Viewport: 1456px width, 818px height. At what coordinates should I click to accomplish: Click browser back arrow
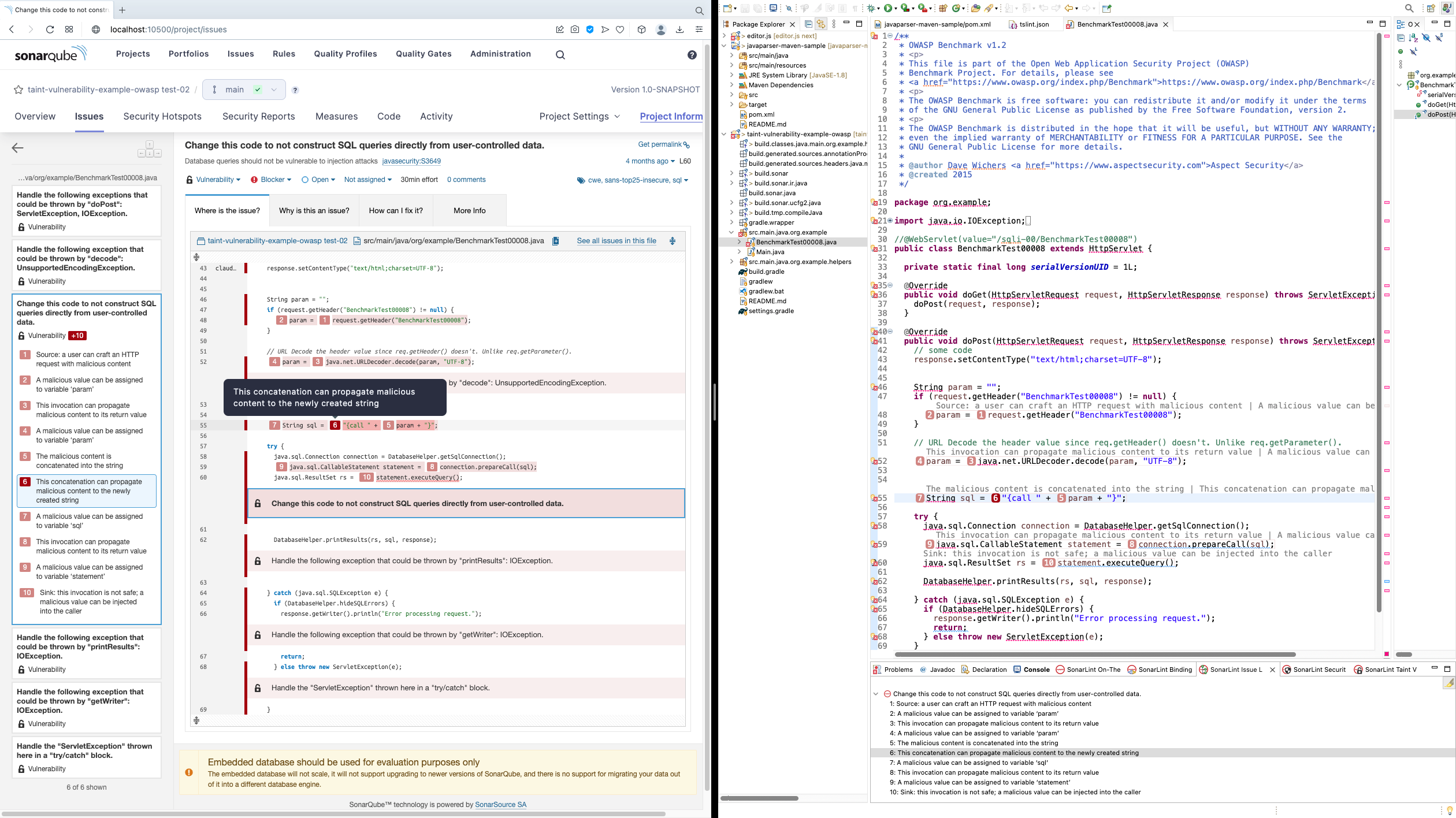(12, 29)
